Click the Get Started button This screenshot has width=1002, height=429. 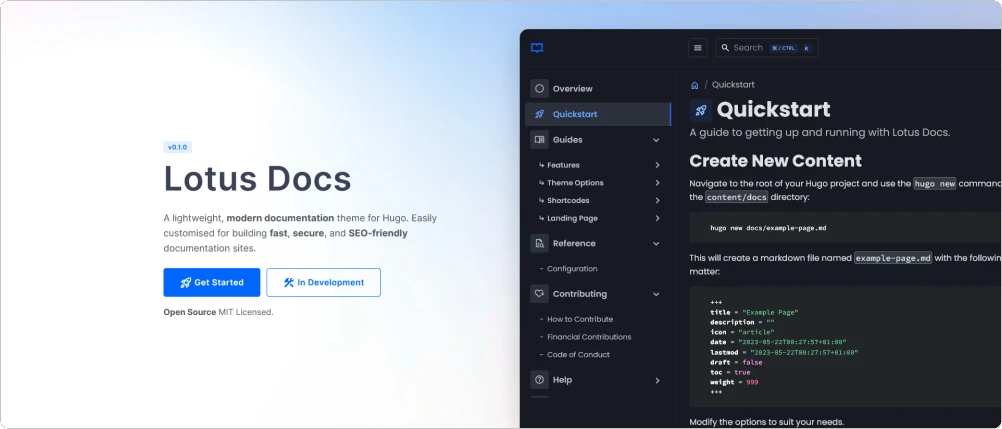212,283
